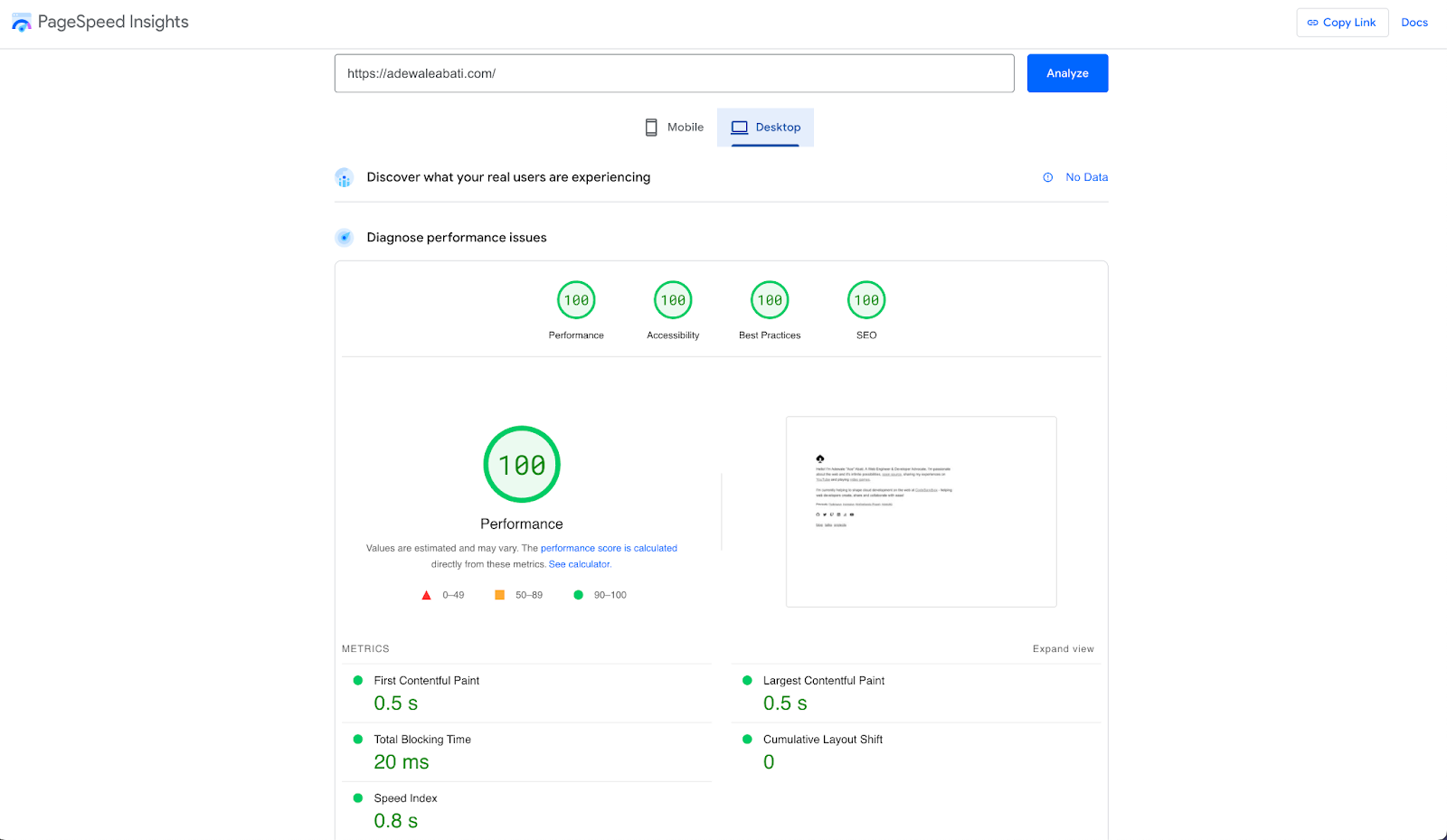1447x840 pixels.
Task: Click the Largest Contentful Paint status dot
Action: click(747, 680)
